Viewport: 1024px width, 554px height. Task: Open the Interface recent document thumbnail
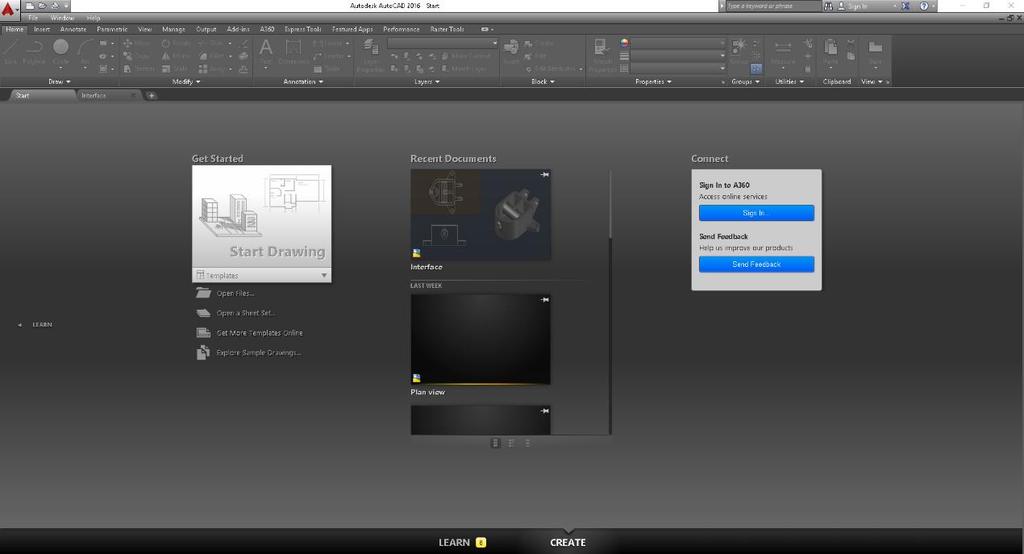481,215
